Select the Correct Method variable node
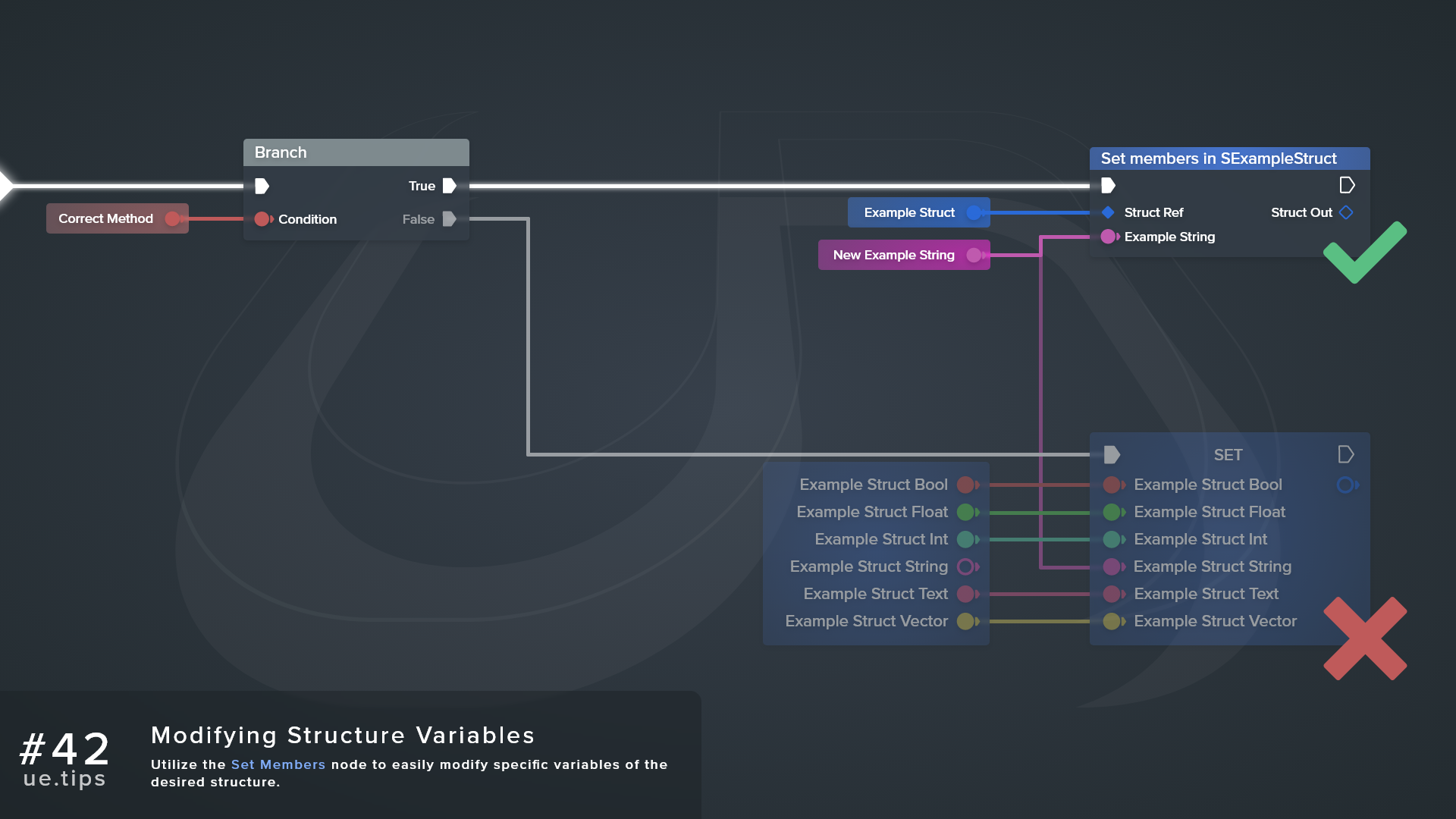1456x819 pixels. [106, 218]
